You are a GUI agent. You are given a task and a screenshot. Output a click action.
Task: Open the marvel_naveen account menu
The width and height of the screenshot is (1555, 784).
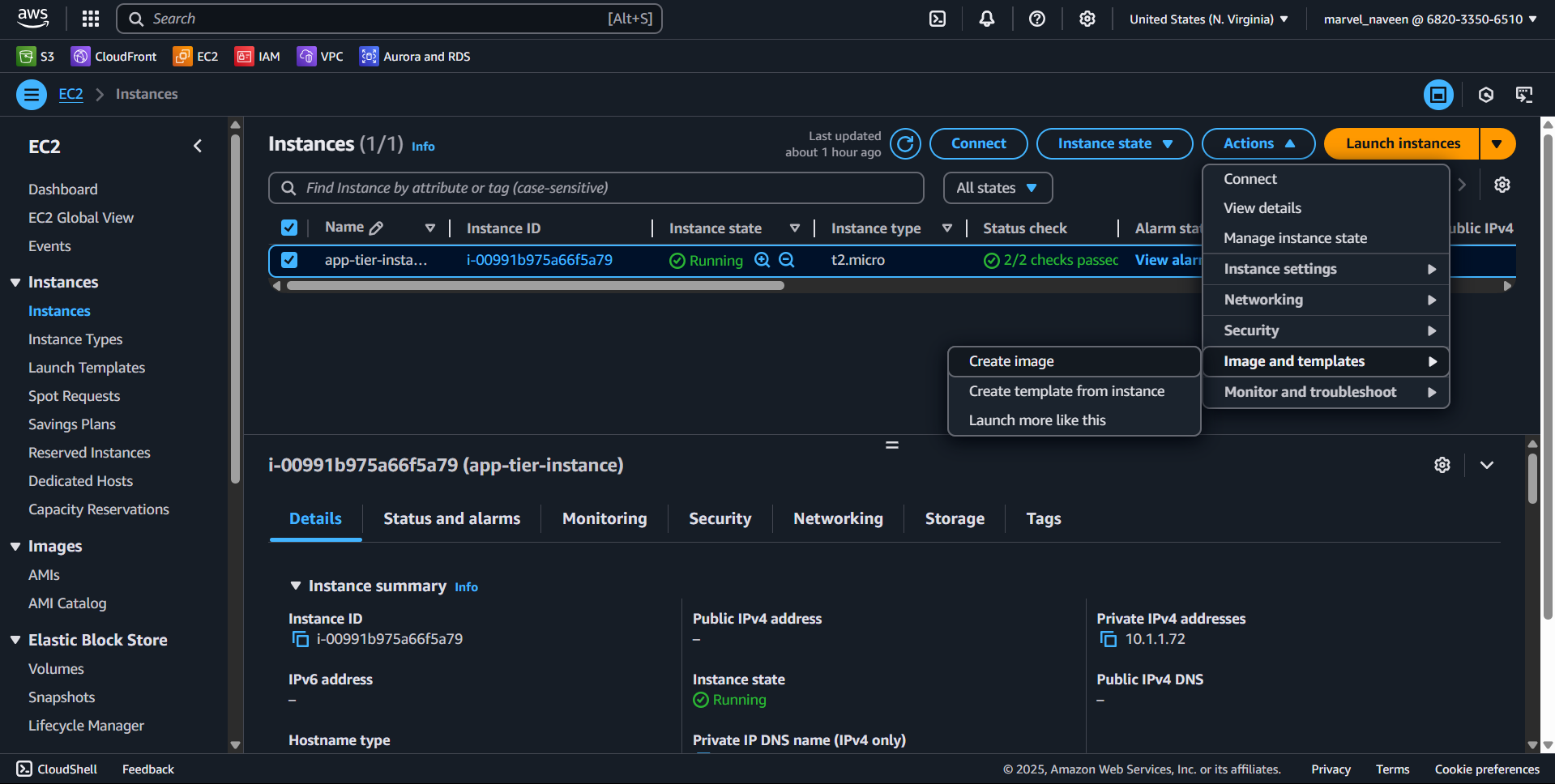coord(1430,19)
